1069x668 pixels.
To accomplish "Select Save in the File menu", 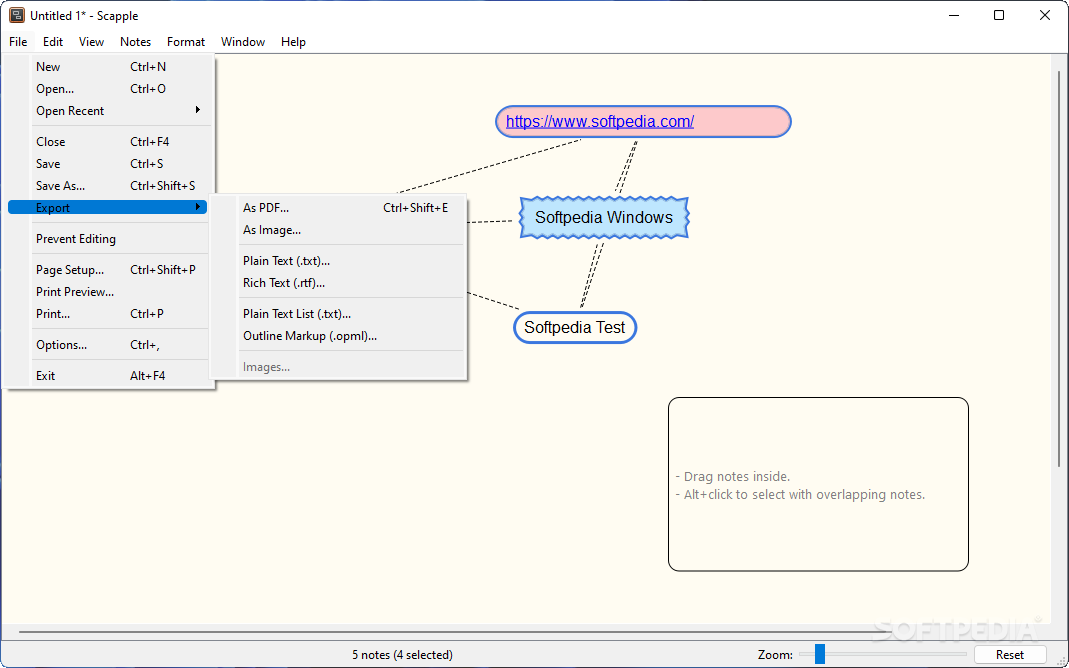I will click(x=108, y=164).
